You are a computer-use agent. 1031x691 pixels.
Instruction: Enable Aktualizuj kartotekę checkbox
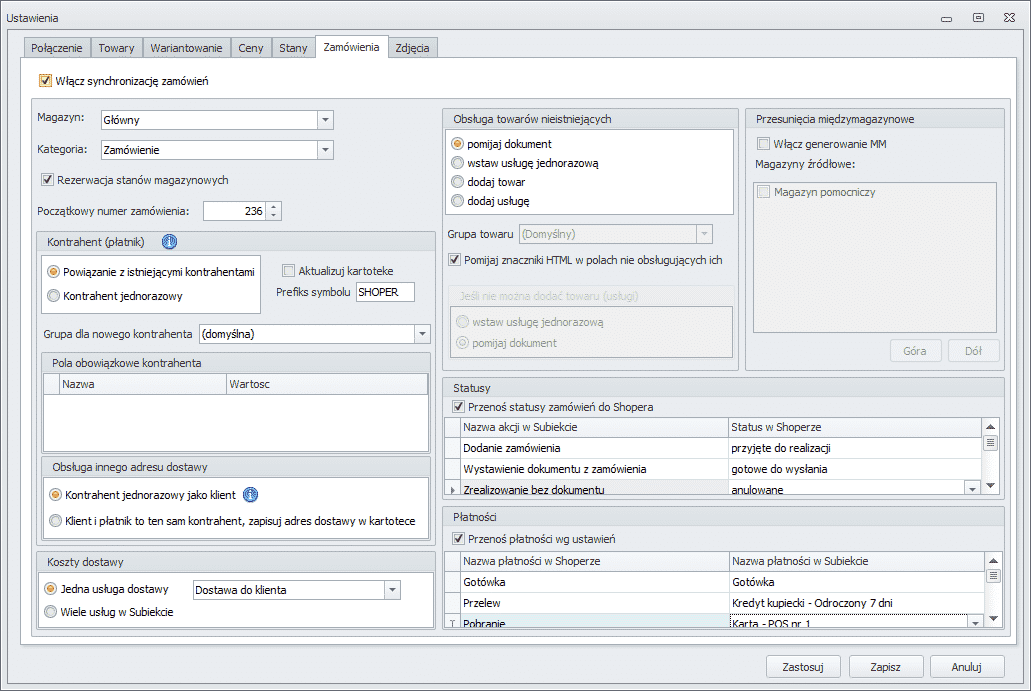point(288,270)
